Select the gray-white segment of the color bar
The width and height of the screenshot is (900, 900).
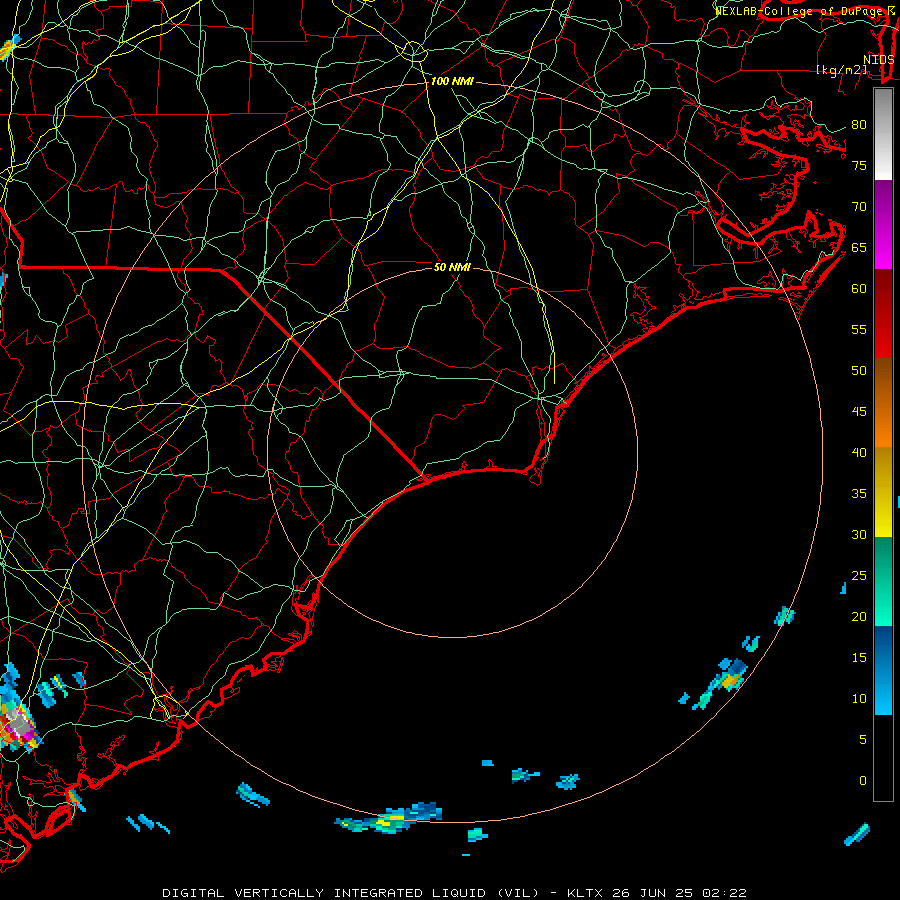883,134
